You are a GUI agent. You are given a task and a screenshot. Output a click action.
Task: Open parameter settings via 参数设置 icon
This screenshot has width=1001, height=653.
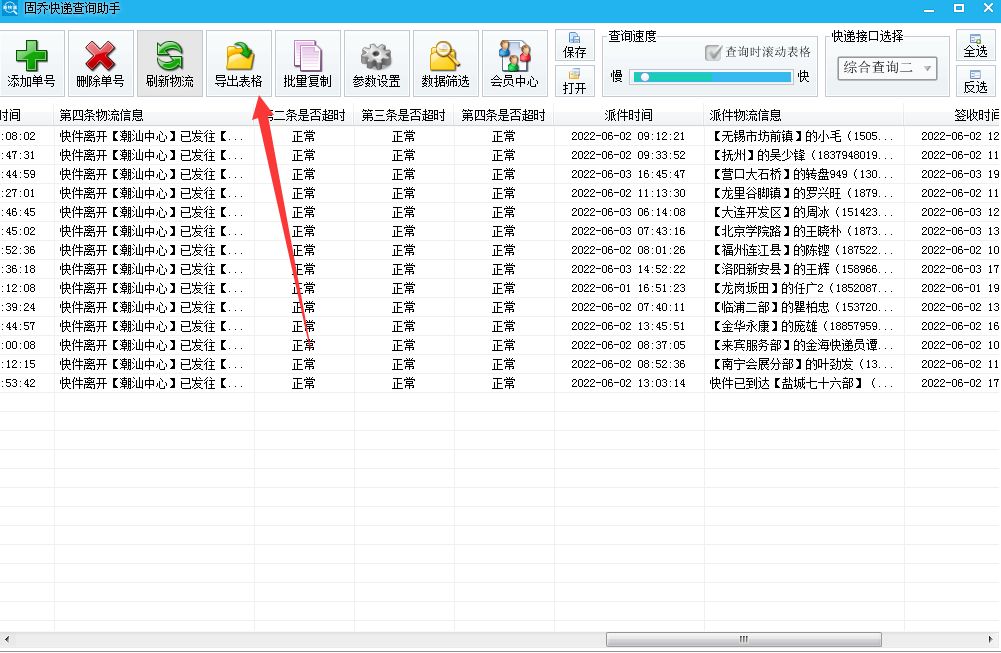(x=376, y=61)
